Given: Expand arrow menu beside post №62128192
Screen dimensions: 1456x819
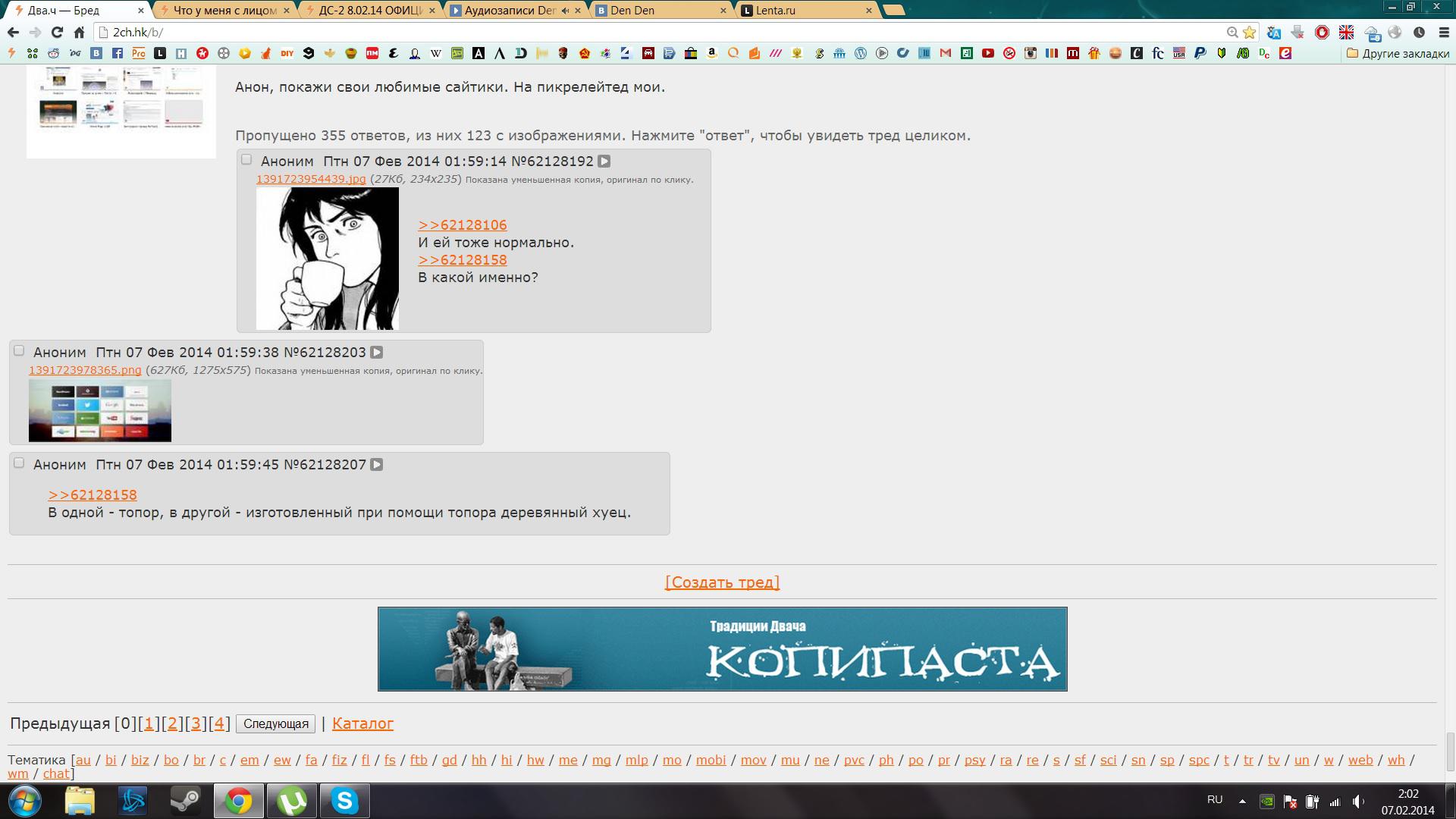Looking at the screenshot, I should 604,161.
